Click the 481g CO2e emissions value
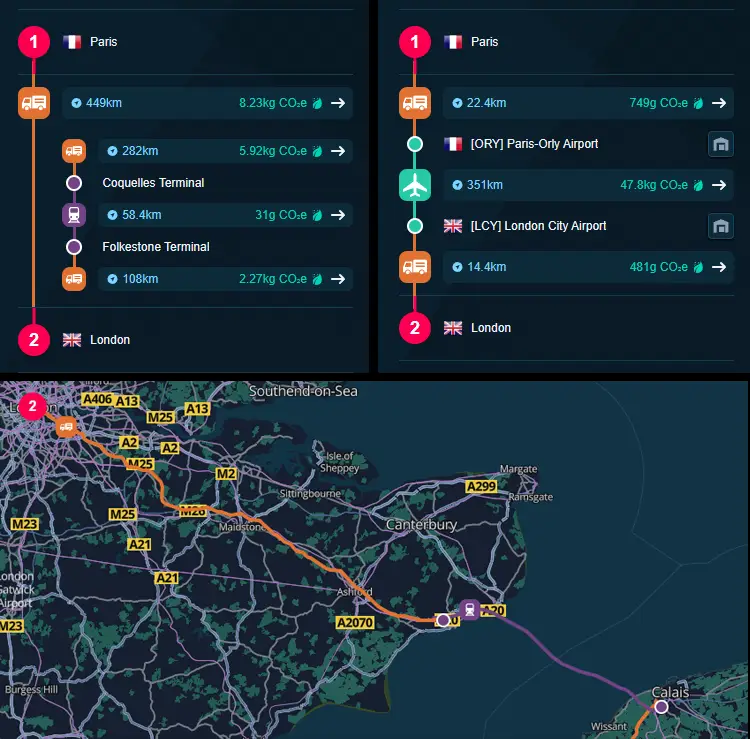This screenshot has width=750, height=739. pos(658,267)
